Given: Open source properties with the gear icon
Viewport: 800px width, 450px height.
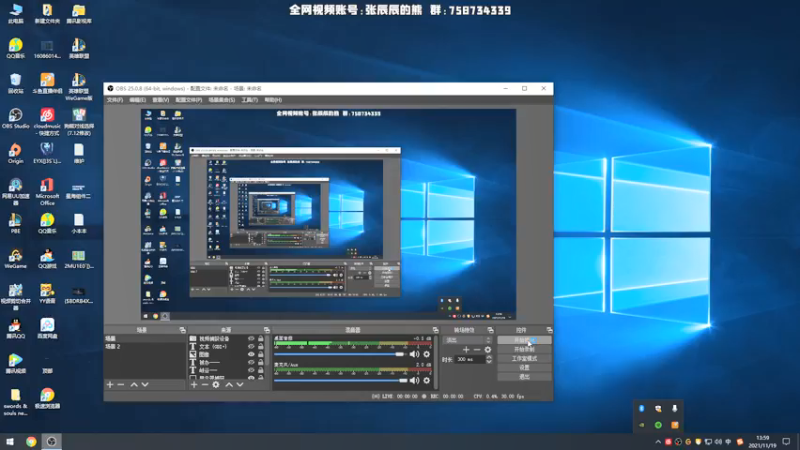Looking at the screenshot, I should coord(216,385).
